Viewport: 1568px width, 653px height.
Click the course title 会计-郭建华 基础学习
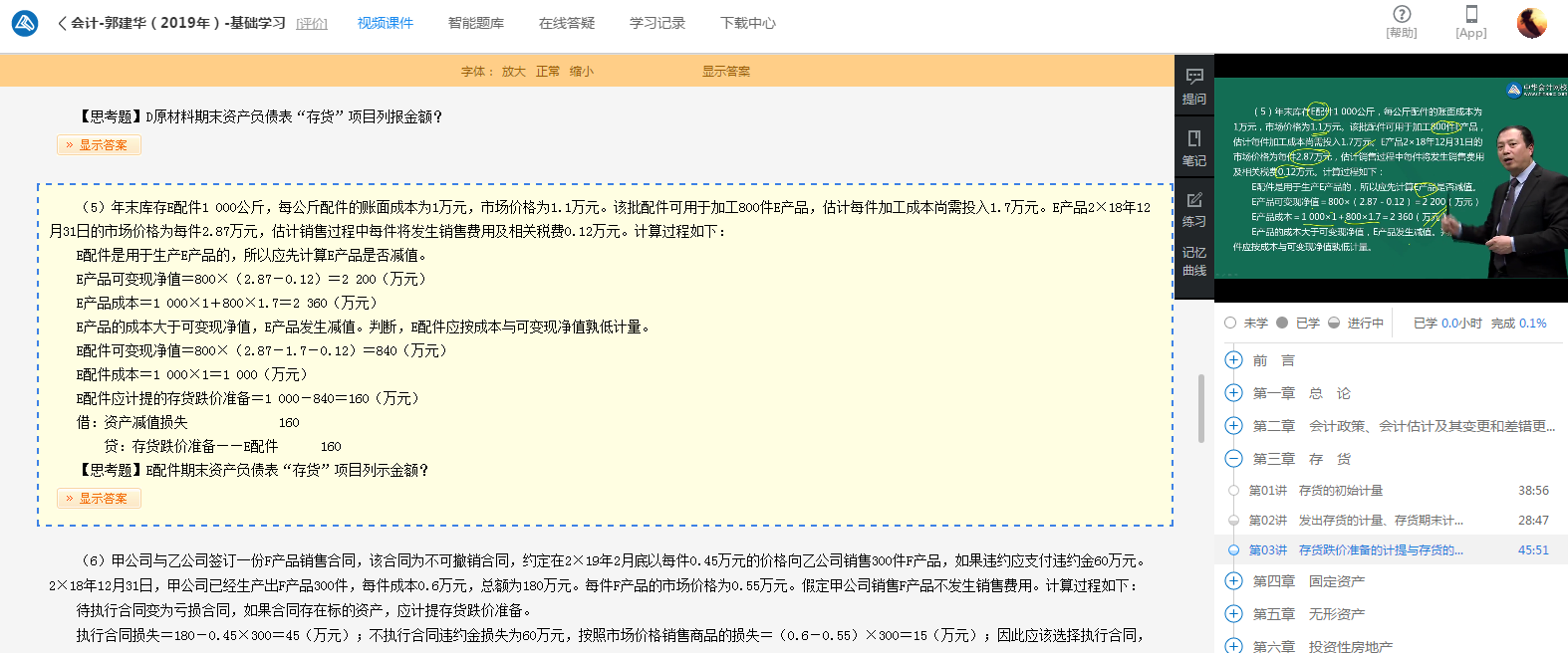coord(178,23)
